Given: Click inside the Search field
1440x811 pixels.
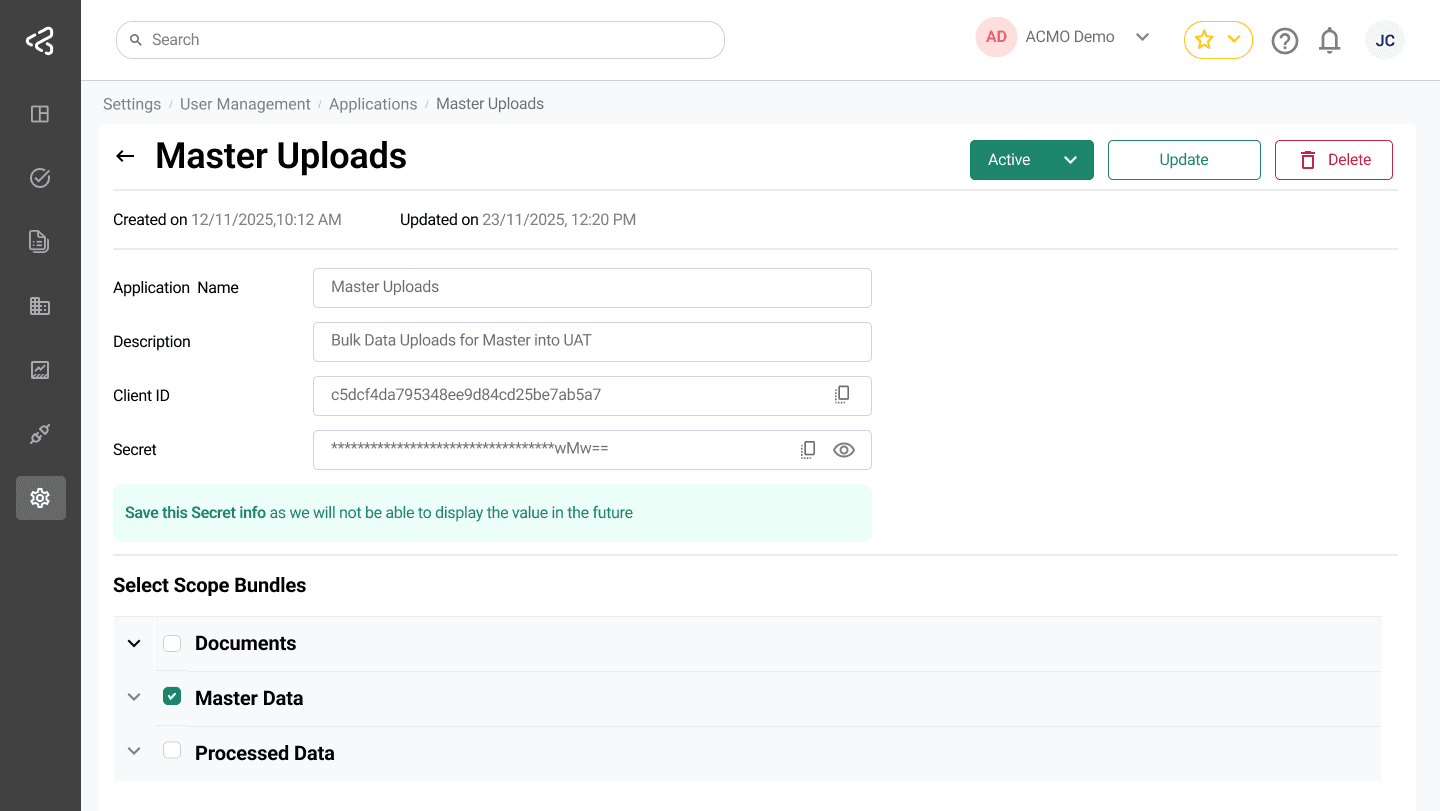Looking at the screenshot, I should click(420, 39).
